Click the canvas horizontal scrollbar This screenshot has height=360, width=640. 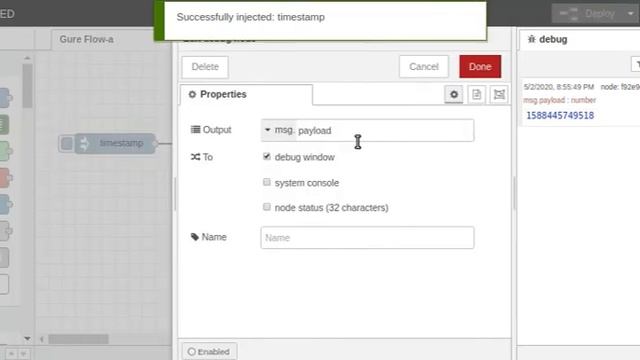78,339
